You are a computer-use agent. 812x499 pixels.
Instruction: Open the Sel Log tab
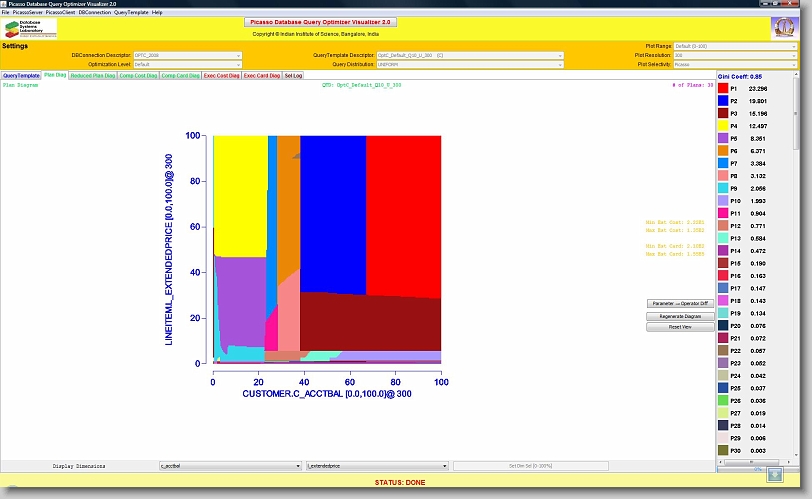293,75
